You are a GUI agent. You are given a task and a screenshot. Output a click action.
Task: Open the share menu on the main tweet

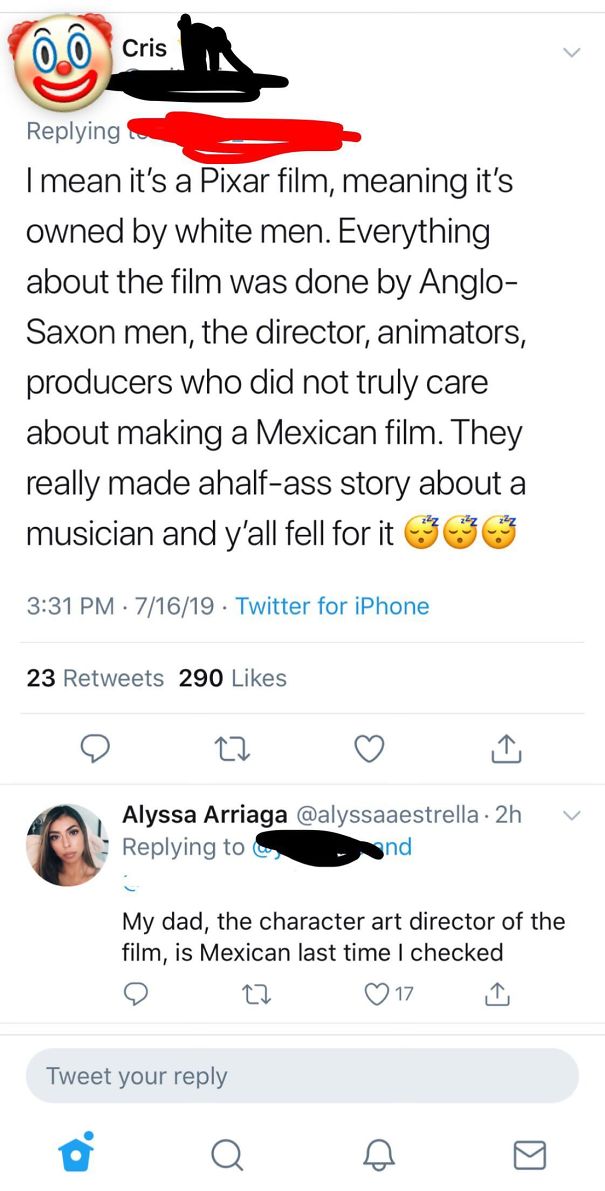coord(507,747)
